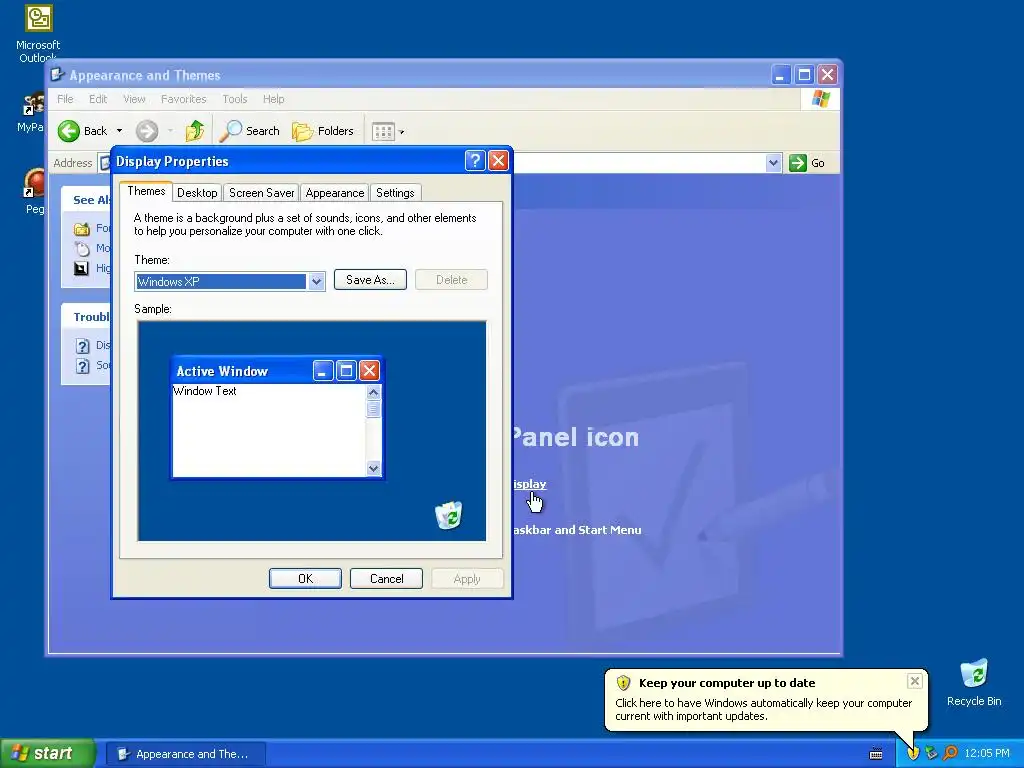Switch to the Appearance tab

click(334, 193)
